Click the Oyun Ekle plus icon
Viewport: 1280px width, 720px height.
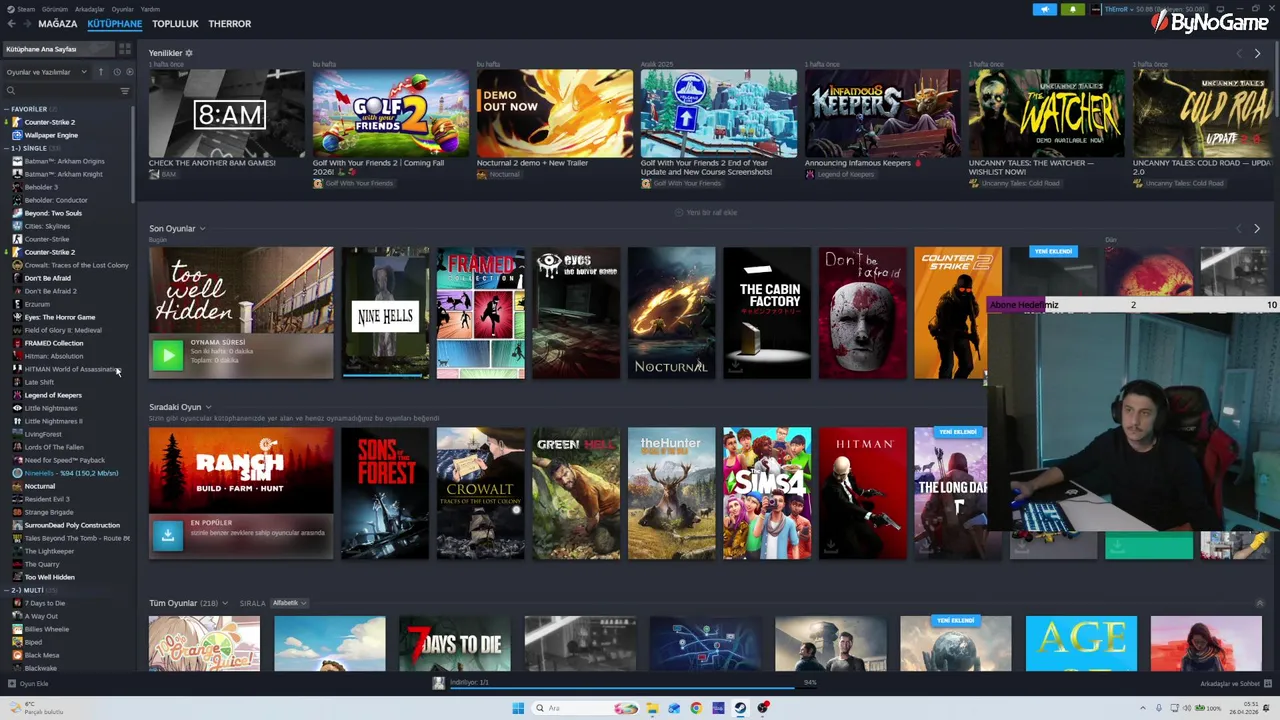click(12, 684)
